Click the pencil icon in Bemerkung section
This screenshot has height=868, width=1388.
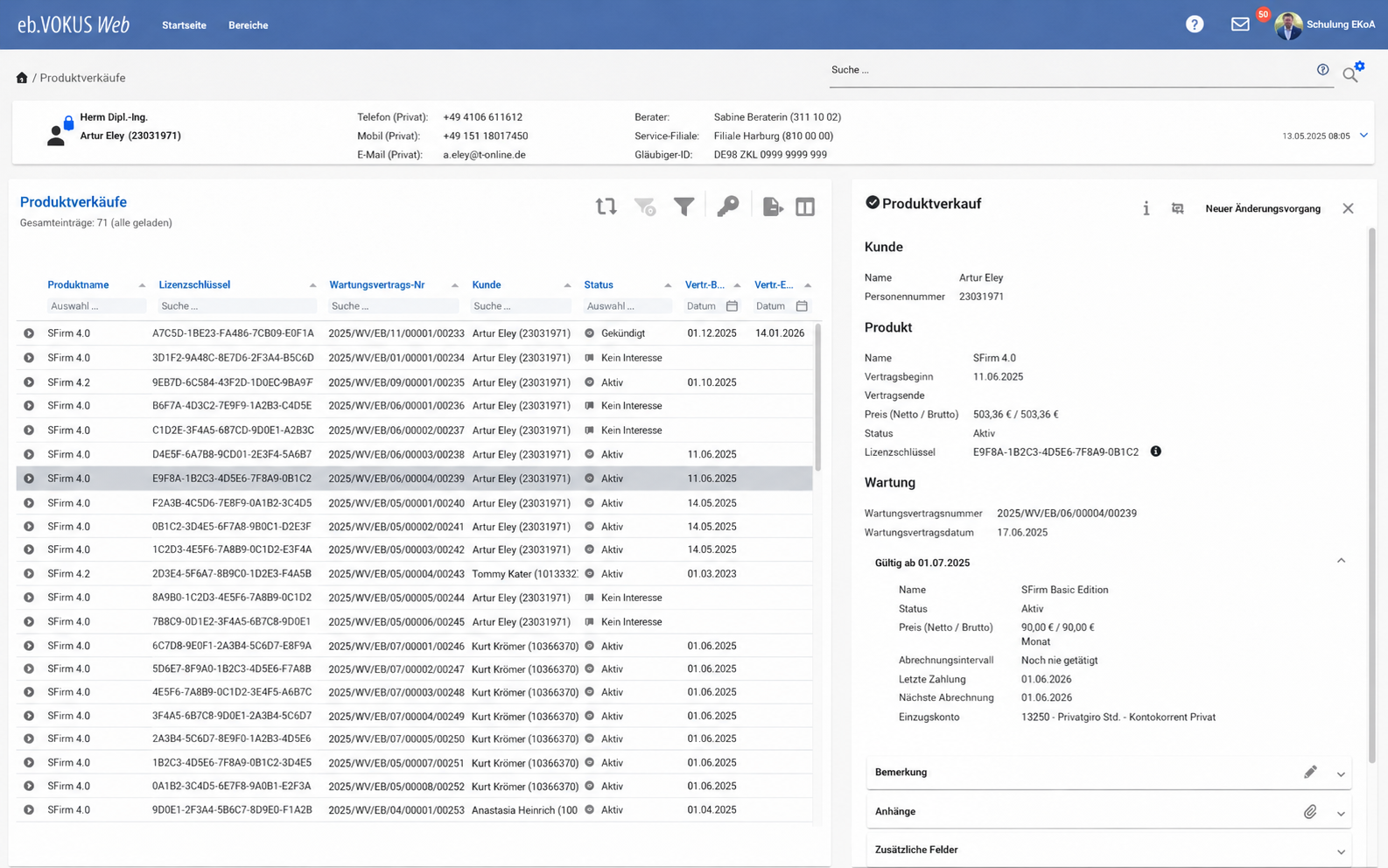pyautogui.click(x=1310, y=772)
